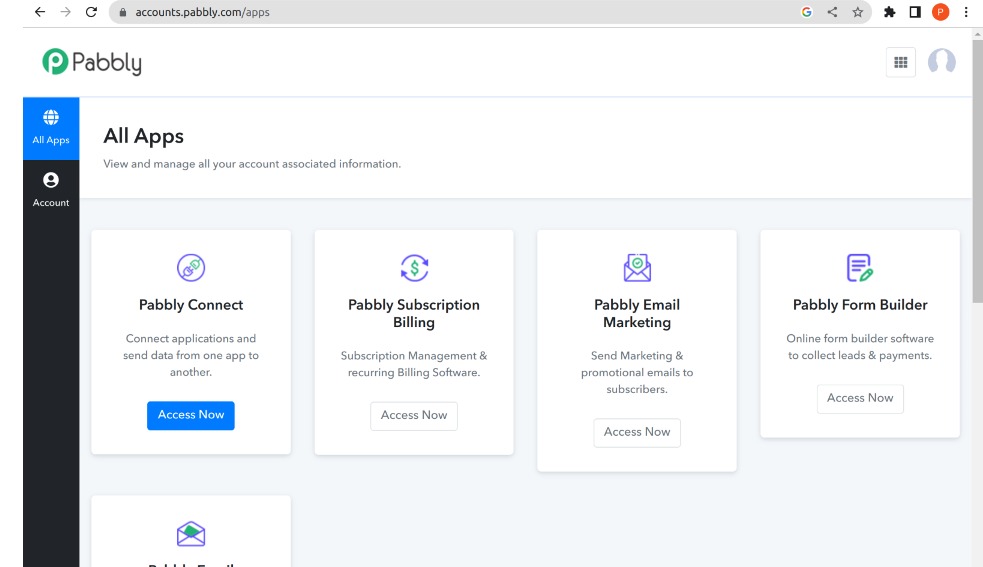Click the envelope icon on bottom card
This screenshot has width=983, height=567.
coord(191,534)
